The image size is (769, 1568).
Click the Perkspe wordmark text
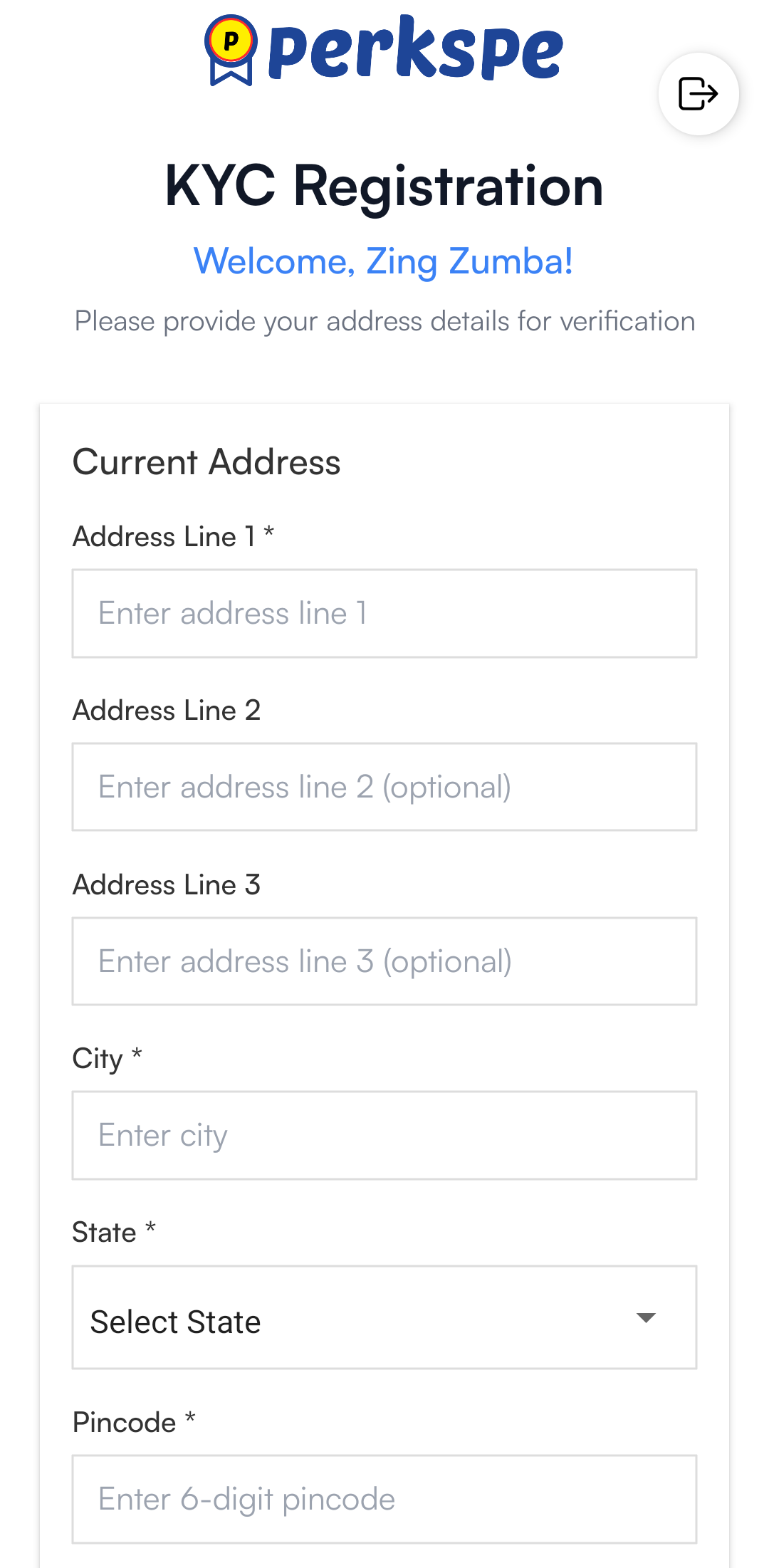tap(416, 48)
